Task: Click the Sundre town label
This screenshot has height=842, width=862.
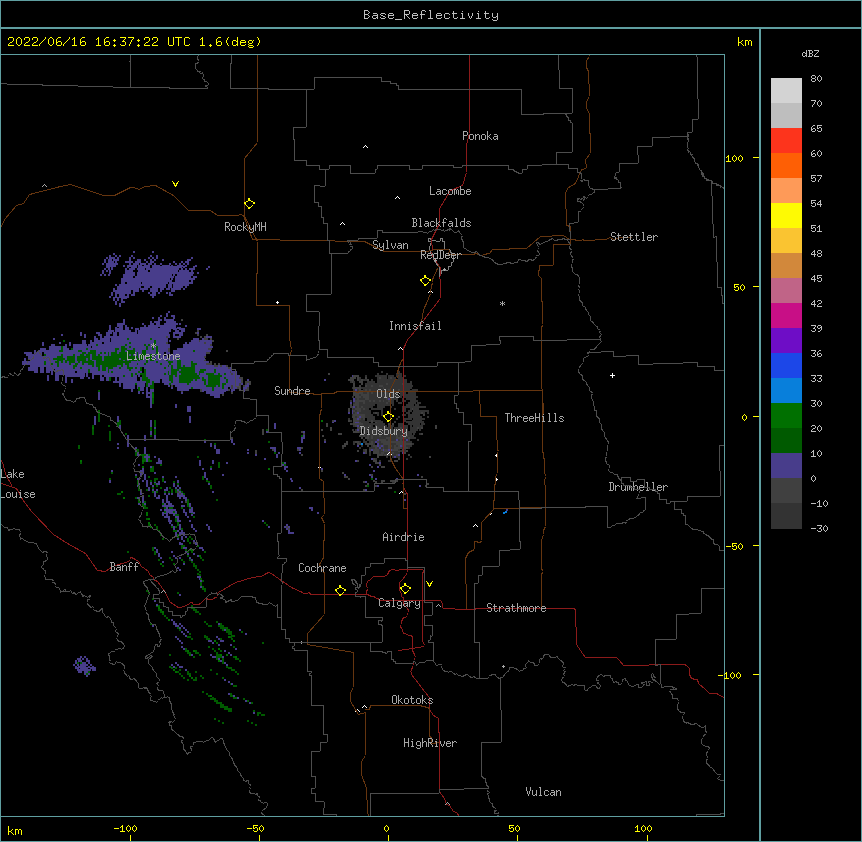Action: (292, 391)
